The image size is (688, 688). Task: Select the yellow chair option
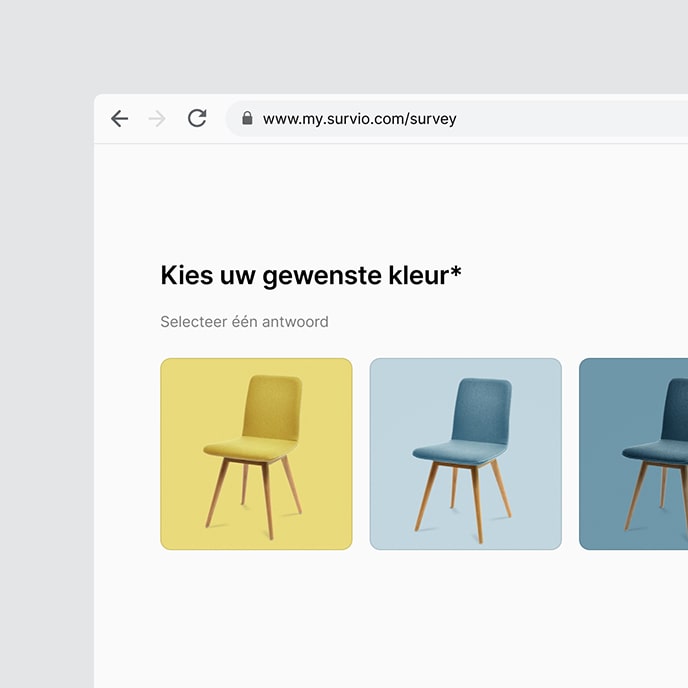tap(256, 453)
